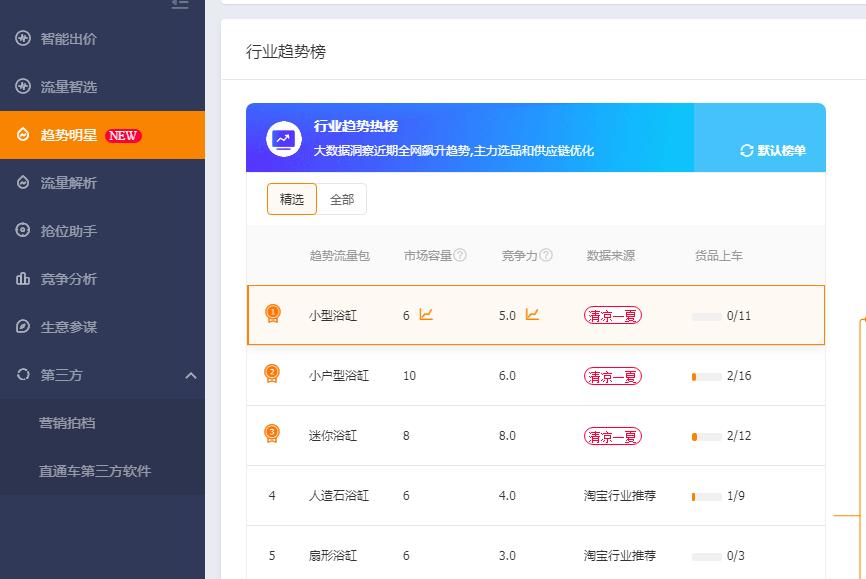The image size is (866, 579).
Task: Select the 竞争分析 bar chart icon
Action: pos(23,279)
